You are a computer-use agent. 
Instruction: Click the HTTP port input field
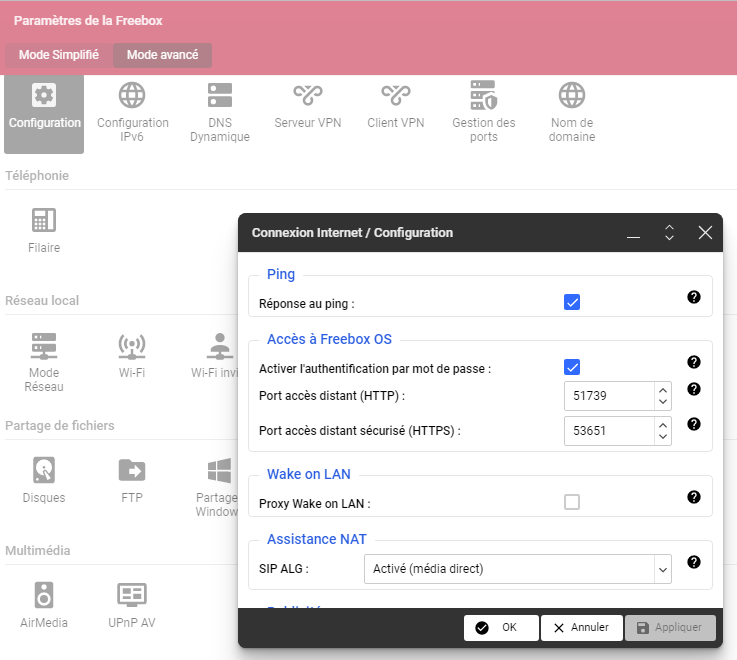(608, 396)
